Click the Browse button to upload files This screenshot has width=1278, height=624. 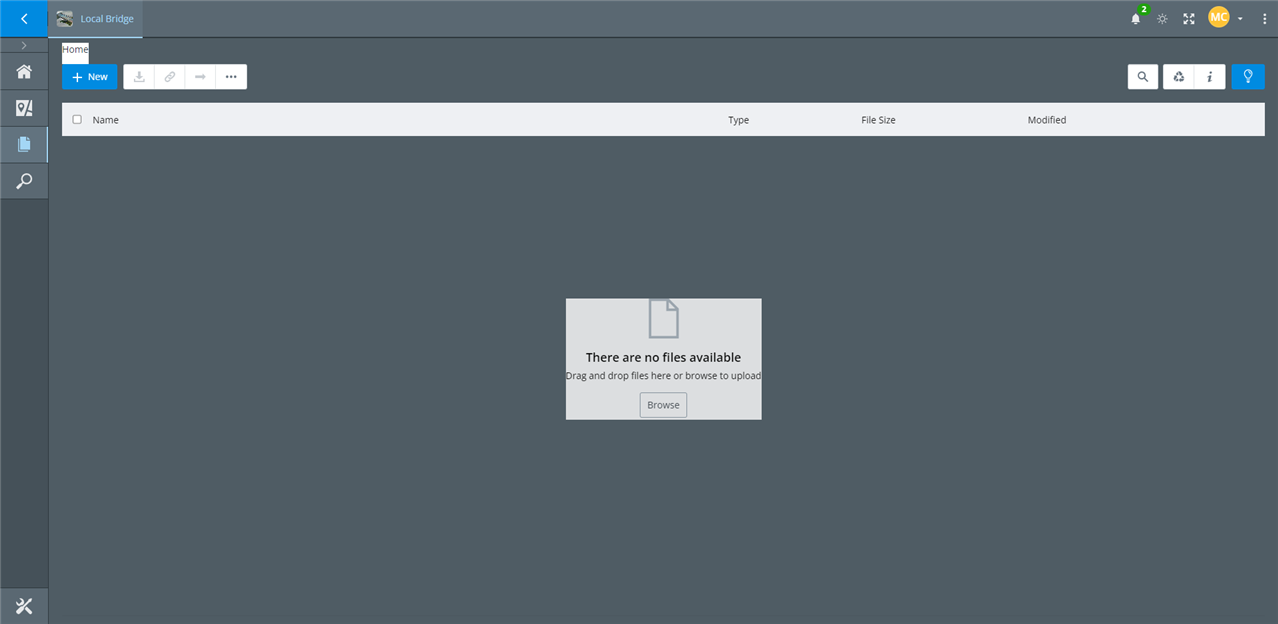click(662, 404)
